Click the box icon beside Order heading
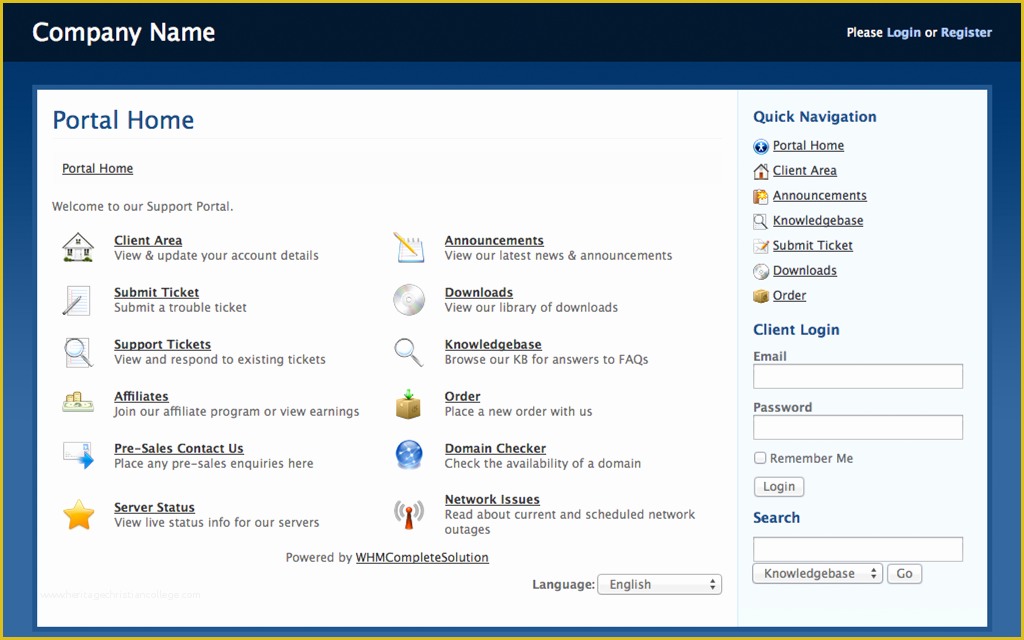This screenshot has height=640, width=1024. point(408,404)
